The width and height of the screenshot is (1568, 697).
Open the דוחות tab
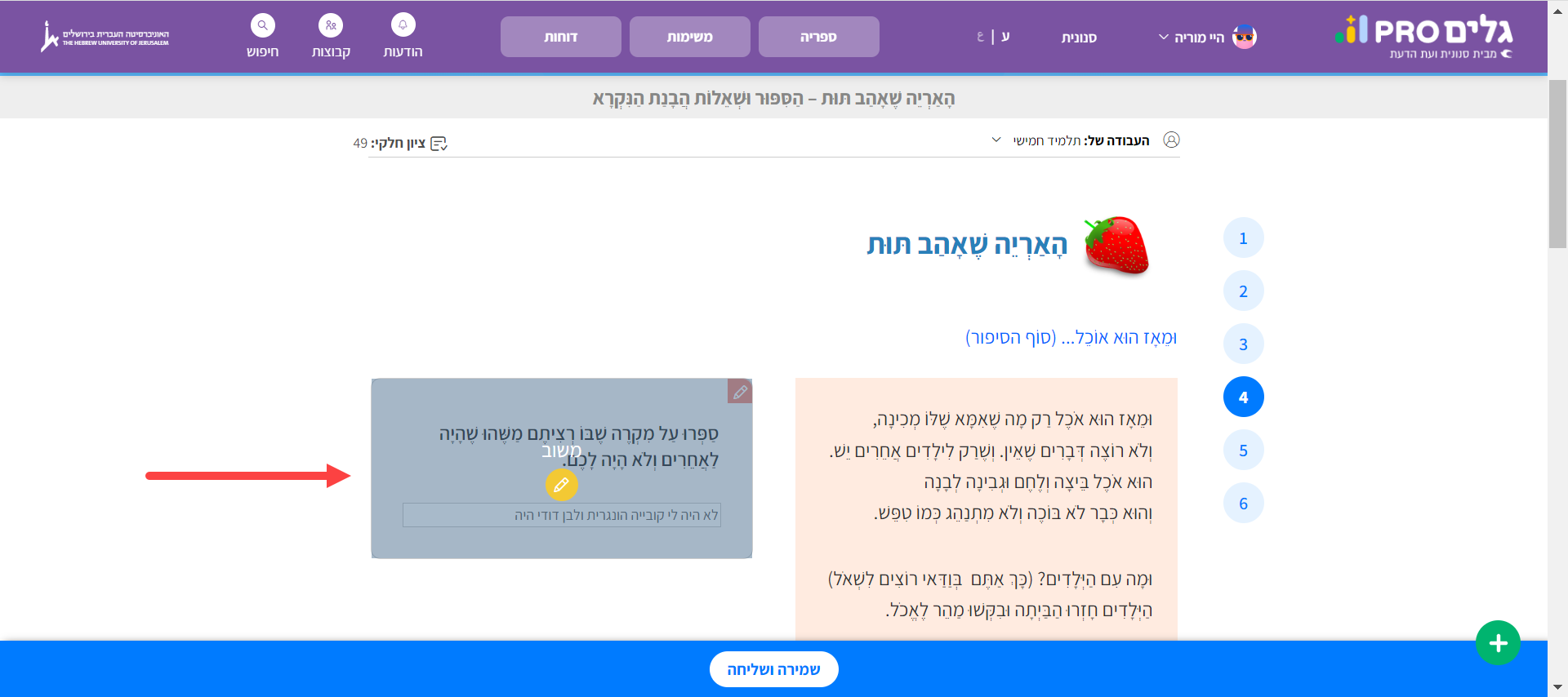(561, 37)
